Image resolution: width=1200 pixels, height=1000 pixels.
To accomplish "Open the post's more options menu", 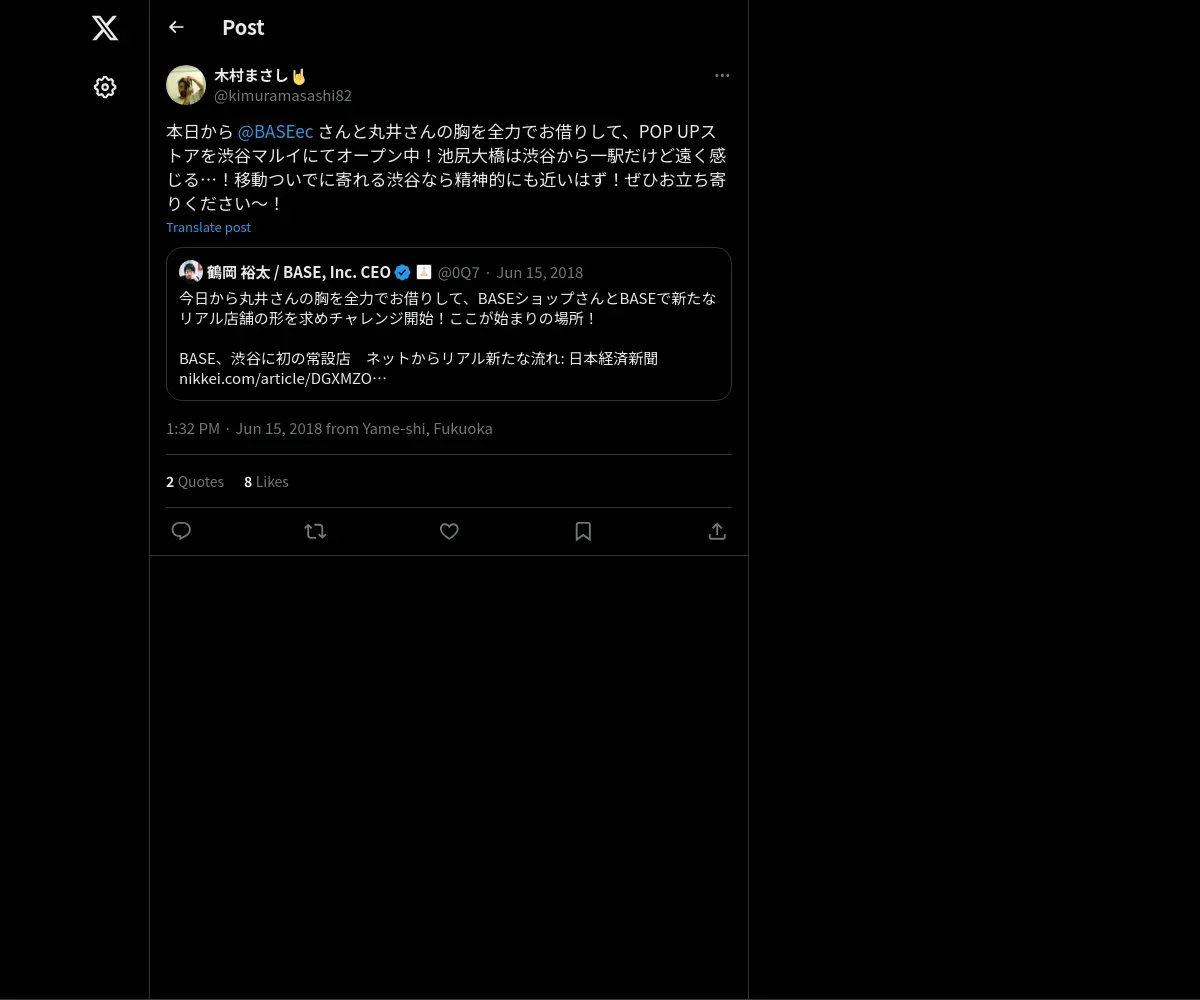I will pos(722,75).
